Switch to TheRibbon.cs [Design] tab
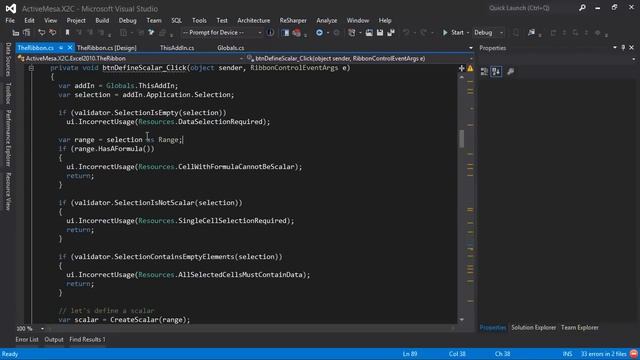This screenshot has height=360, width=640. [x=107, y=48]
